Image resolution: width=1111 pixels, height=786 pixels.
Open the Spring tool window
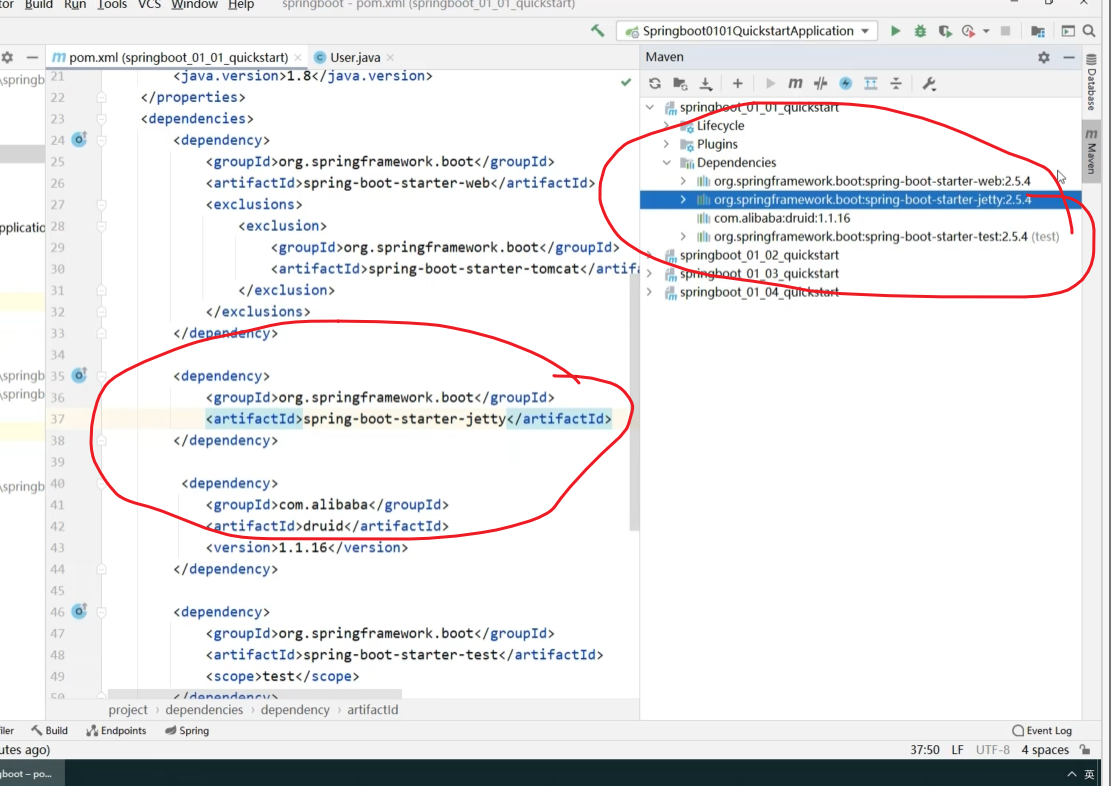pos(187,731)
